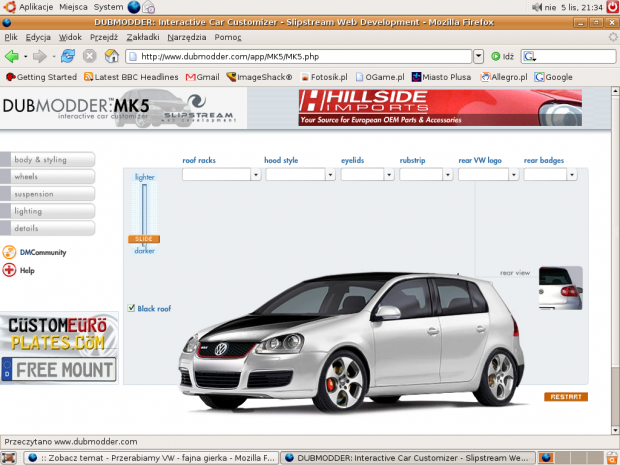Open the Miejsca panel menu
This screenshot has width=620, height=465.
[73, 7]
